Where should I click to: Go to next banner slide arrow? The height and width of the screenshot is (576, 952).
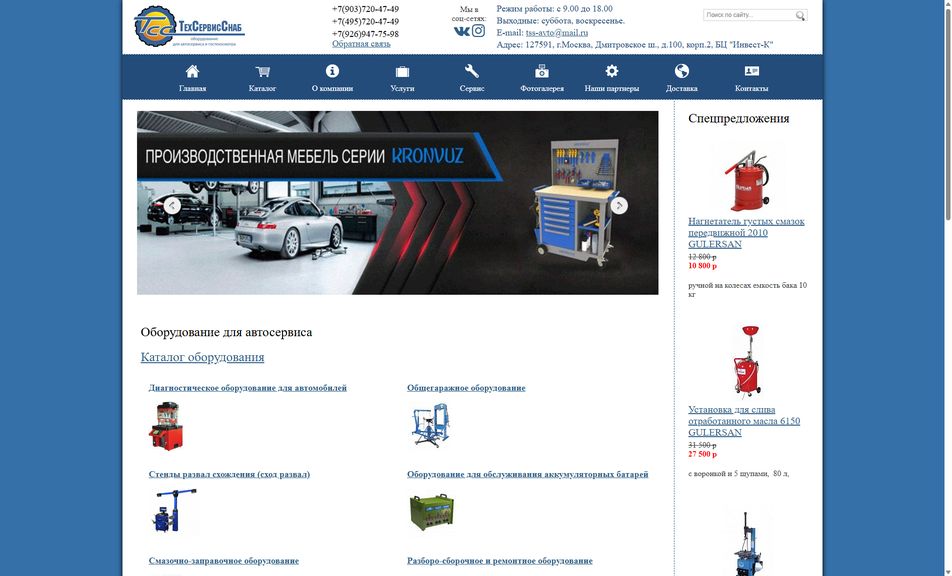point(619,205)
